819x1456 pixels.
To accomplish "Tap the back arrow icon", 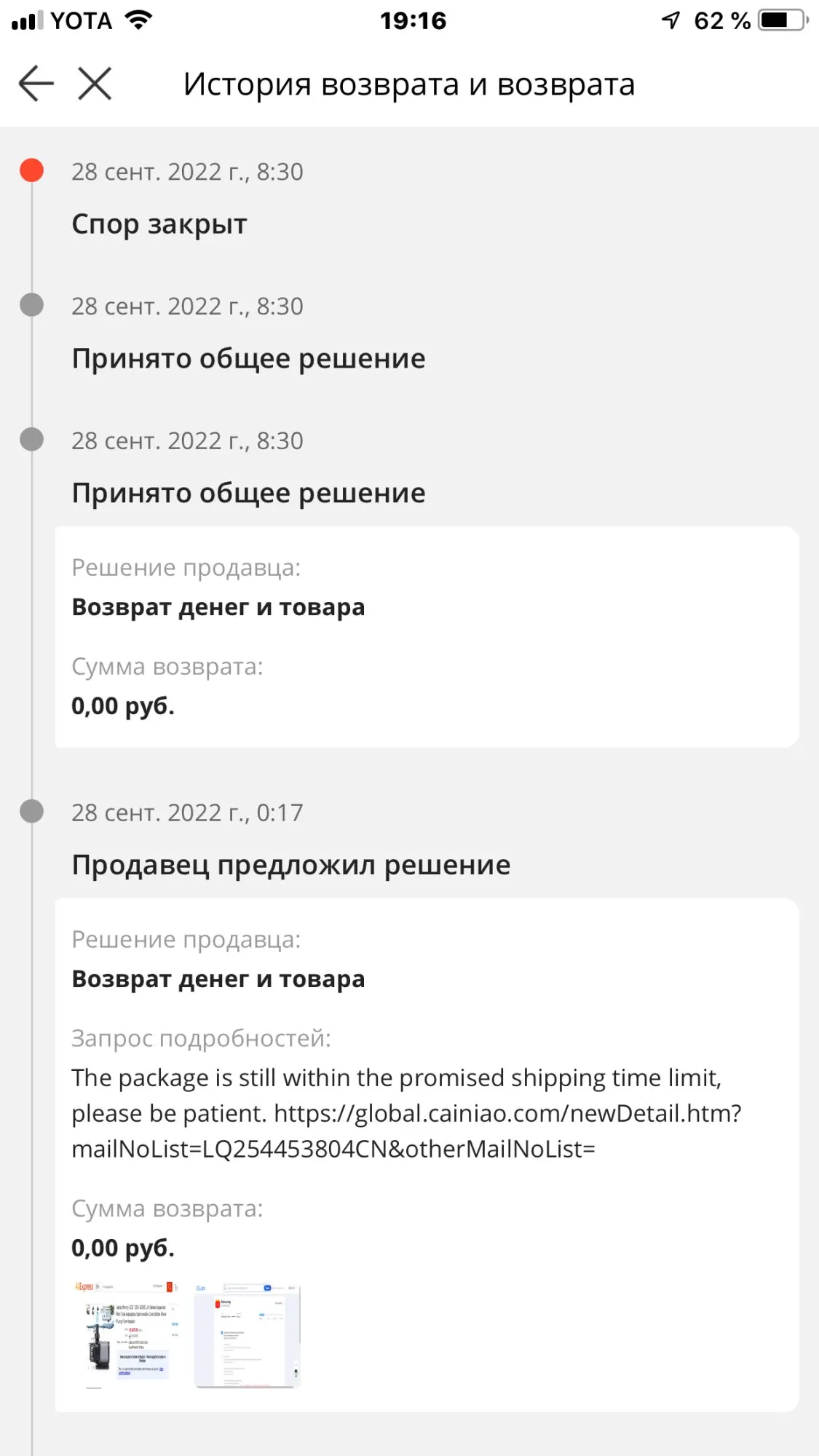I will click(x=36, y=84).
